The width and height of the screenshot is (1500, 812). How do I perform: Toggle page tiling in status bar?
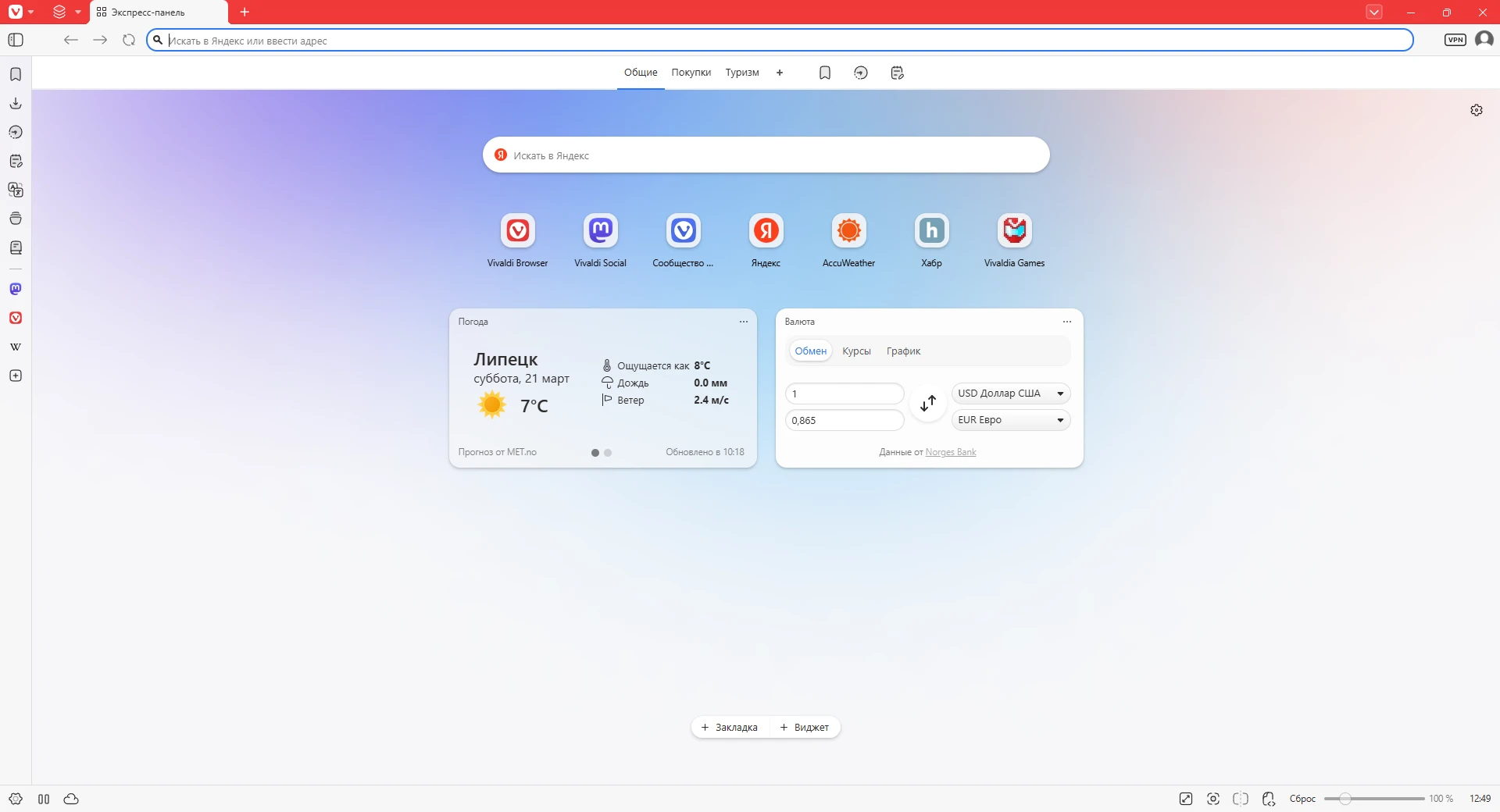point(1240,799)
